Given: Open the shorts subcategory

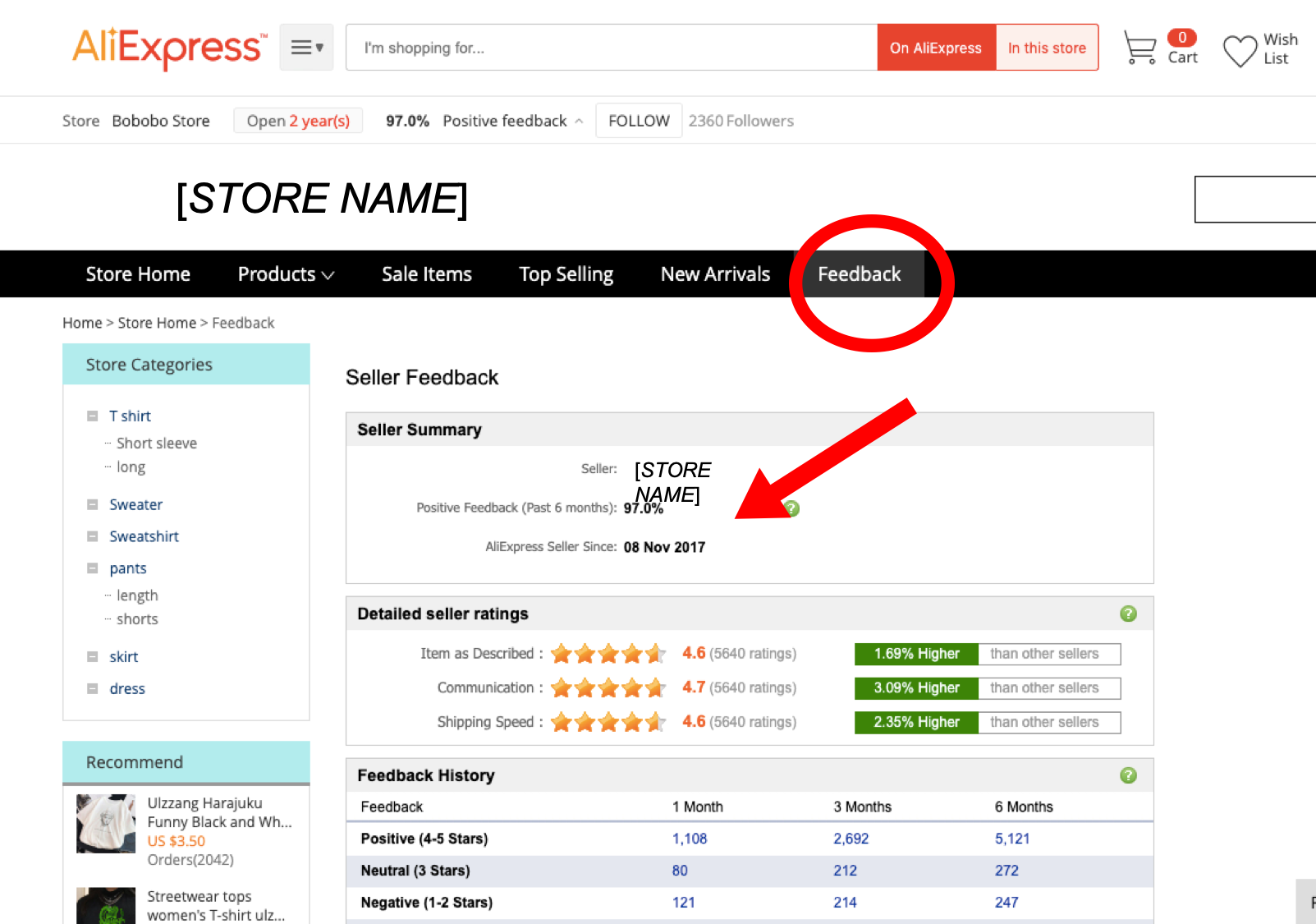Looking at the screenshot, I should (x=137, y=619).
